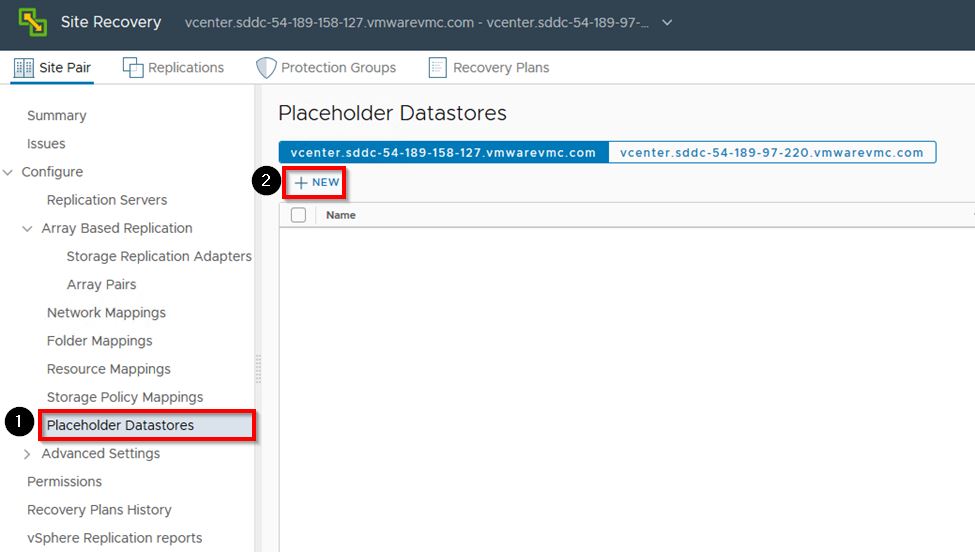The image size is (975, 552).
Task: Open the site pair dropdown chevron
Action: coord(667,23)
